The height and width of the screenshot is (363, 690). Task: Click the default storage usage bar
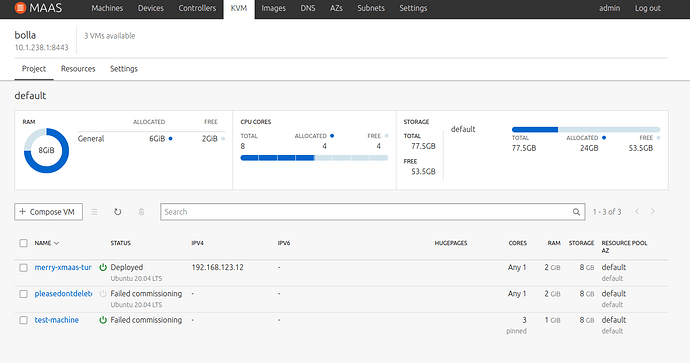pyautogui.click(x=586, y=129)
